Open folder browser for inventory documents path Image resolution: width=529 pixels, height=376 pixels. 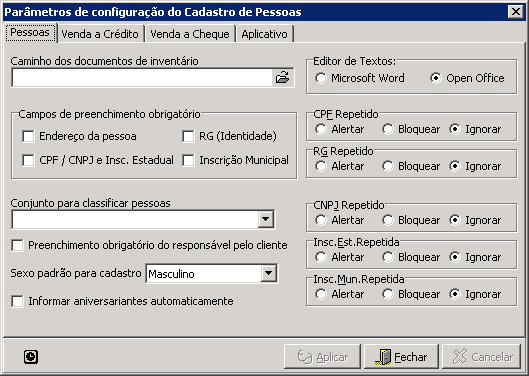click(x=282, y=78)
